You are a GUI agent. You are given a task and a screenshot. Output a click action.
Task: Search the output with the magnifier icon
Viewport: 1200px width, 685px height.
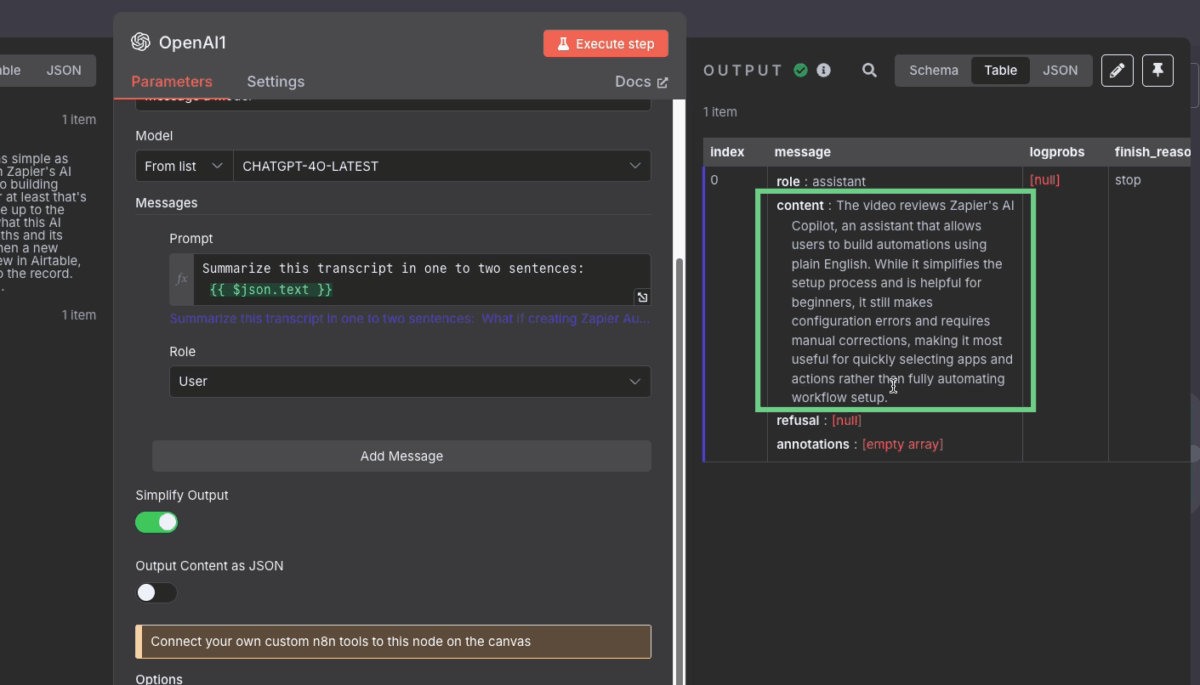[870, 70]
